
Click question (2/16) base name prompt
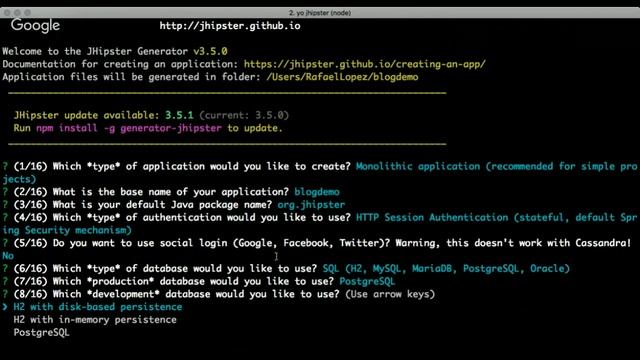click(x=151, y=192)
